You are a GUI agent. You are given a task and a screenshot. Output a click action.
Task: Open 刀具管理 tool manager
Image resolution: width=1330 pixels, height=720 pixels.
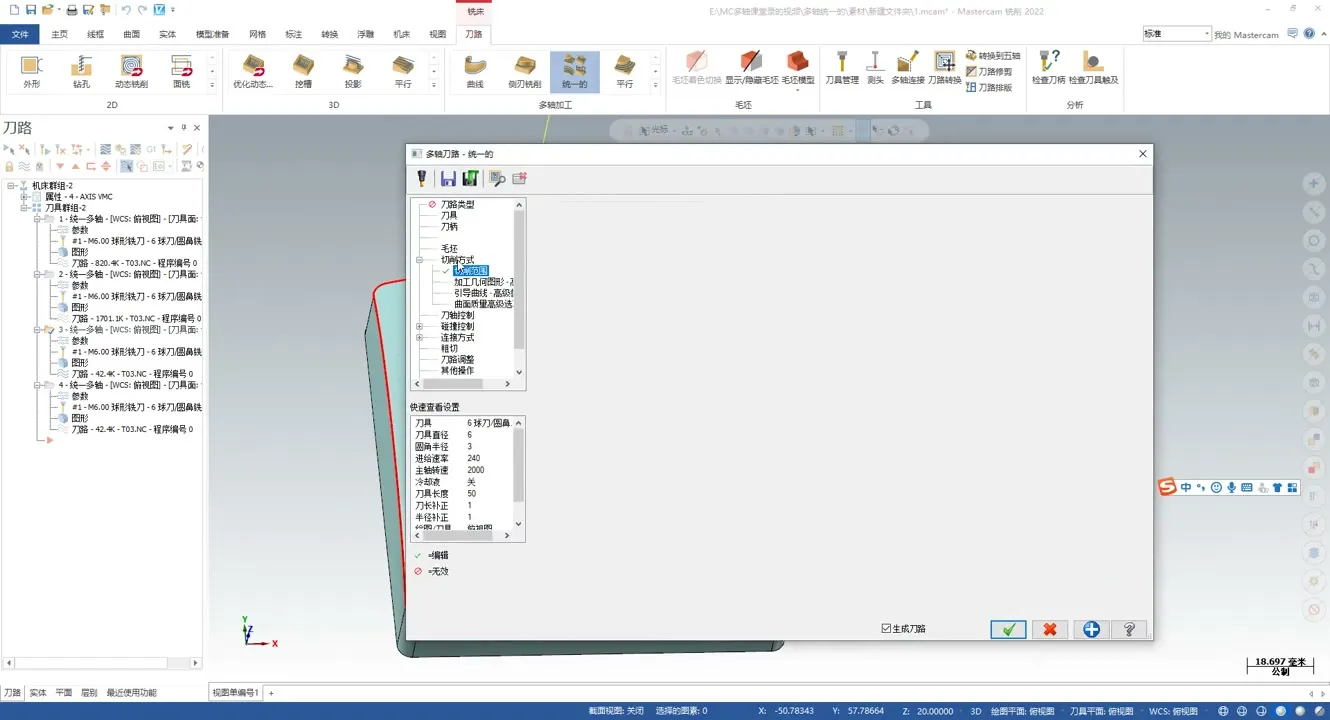pyautogui.click(x=841, y=67)
